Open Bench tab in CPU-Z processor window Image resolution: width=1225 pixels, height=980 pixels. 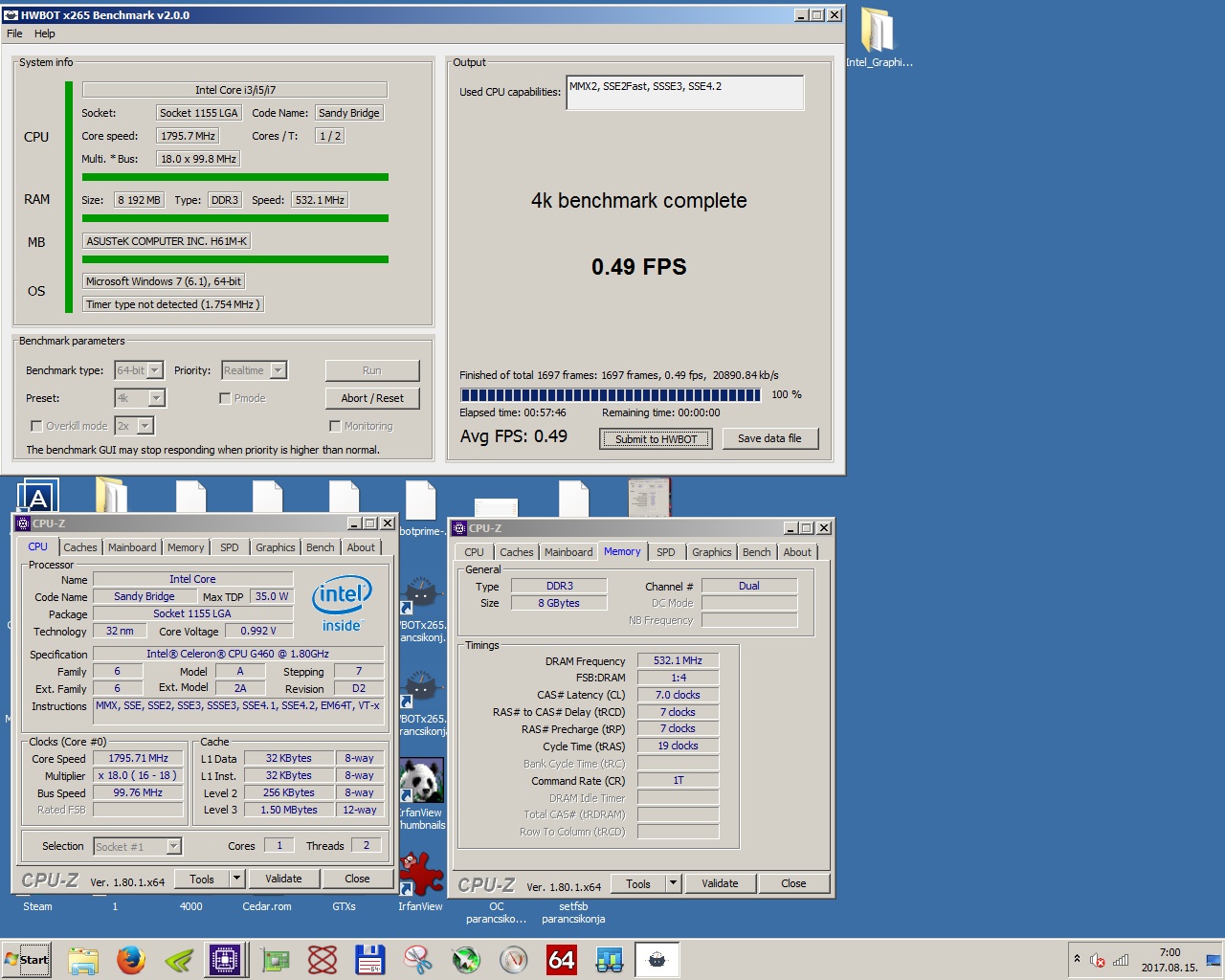[321, 547]
